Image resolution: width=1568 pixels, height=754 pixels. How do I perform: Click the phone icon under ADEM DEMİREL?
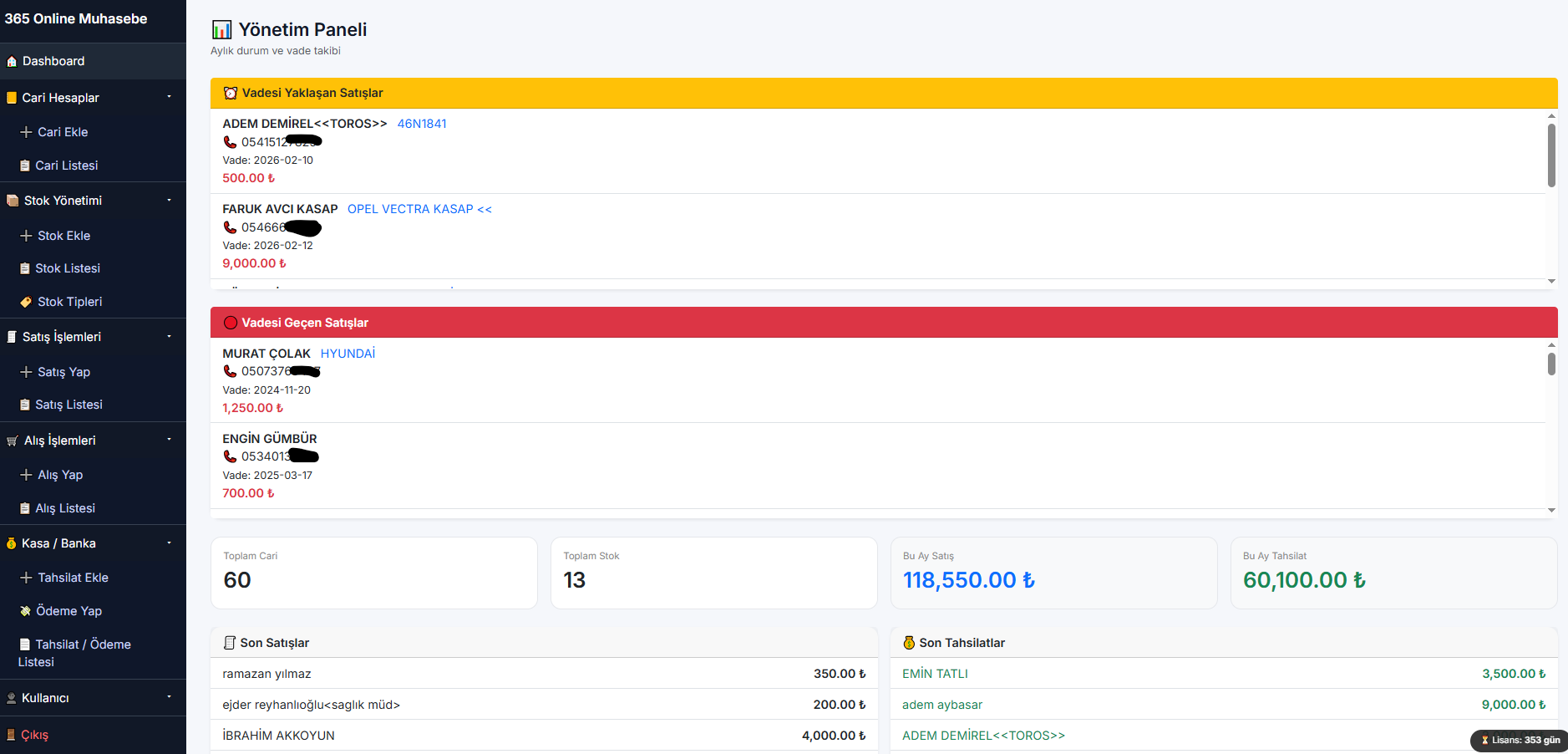(230, 142)
